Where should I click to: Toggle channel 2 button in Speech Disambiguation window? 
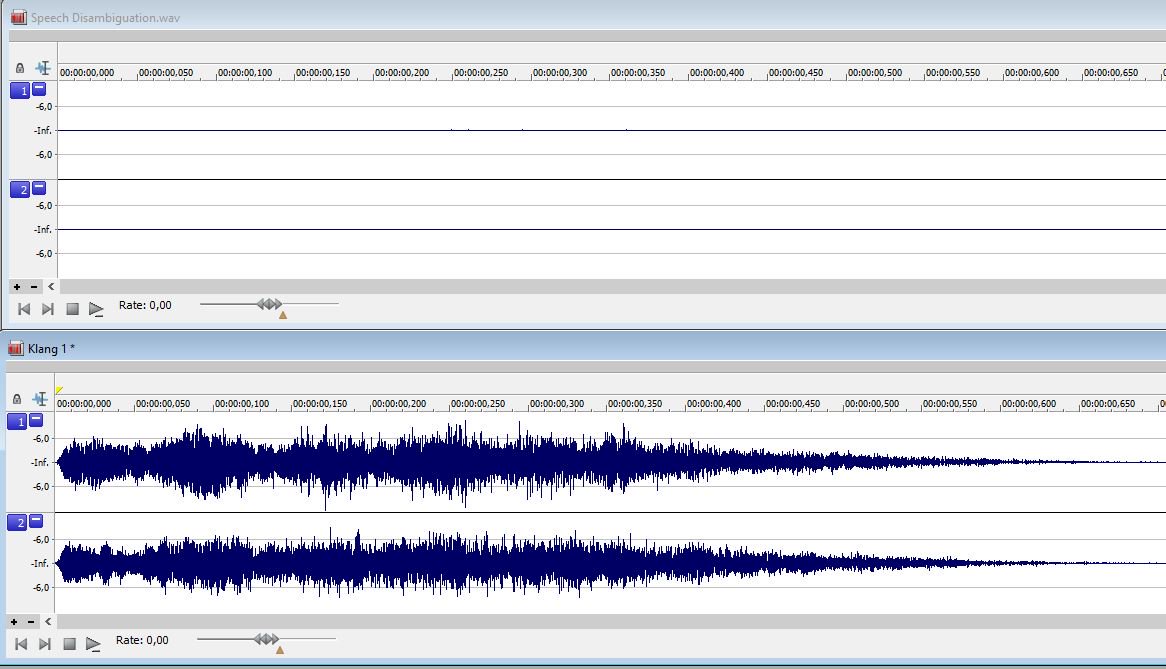pos(19,190)
